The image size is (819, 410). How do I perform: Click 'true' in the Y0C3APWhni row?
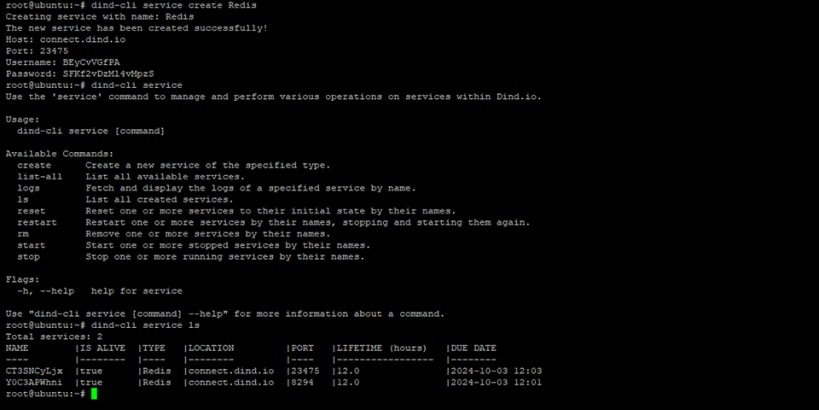(91, 382)
